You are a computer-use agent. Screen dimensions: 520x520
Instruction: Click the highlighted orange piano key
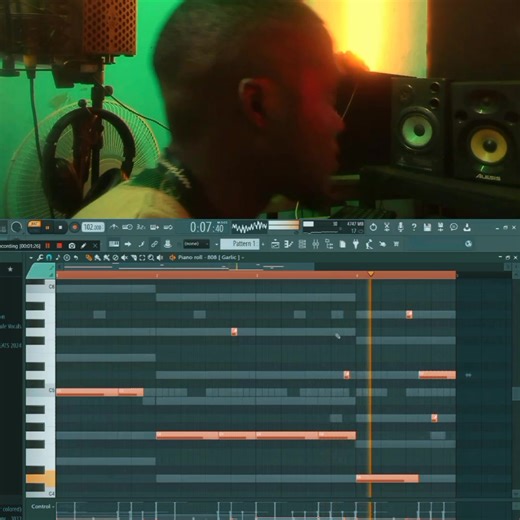pos(40,479)
